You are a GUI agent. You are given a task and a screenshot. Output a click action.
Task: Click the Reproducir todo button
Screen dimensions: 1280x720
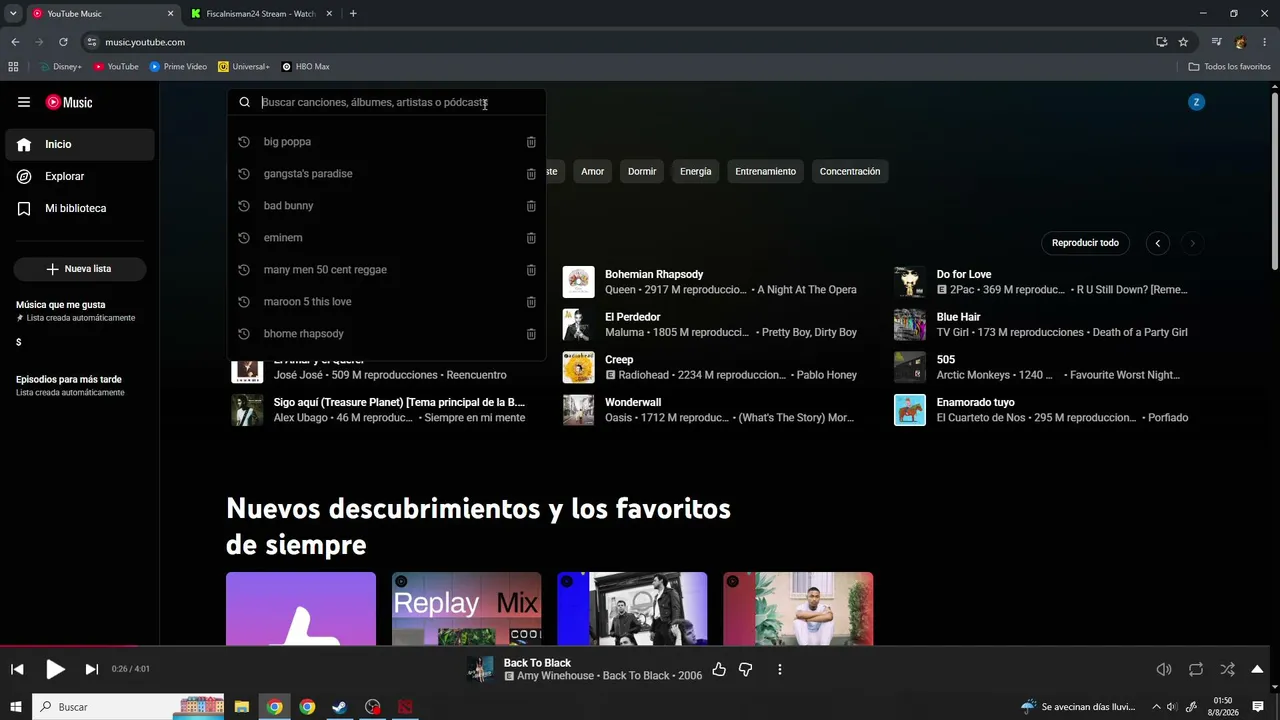click(x=1085, y=243)
